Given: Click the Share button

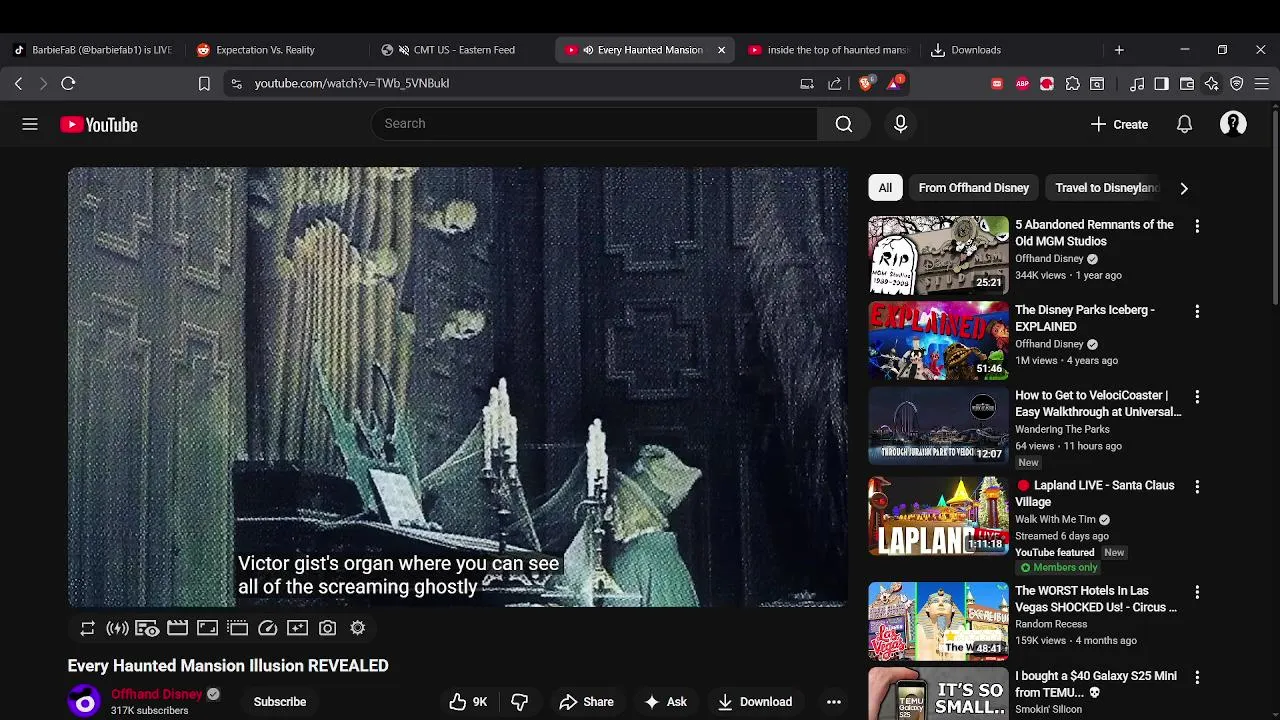Looking at the screenshot, I should tap(587, 702).
